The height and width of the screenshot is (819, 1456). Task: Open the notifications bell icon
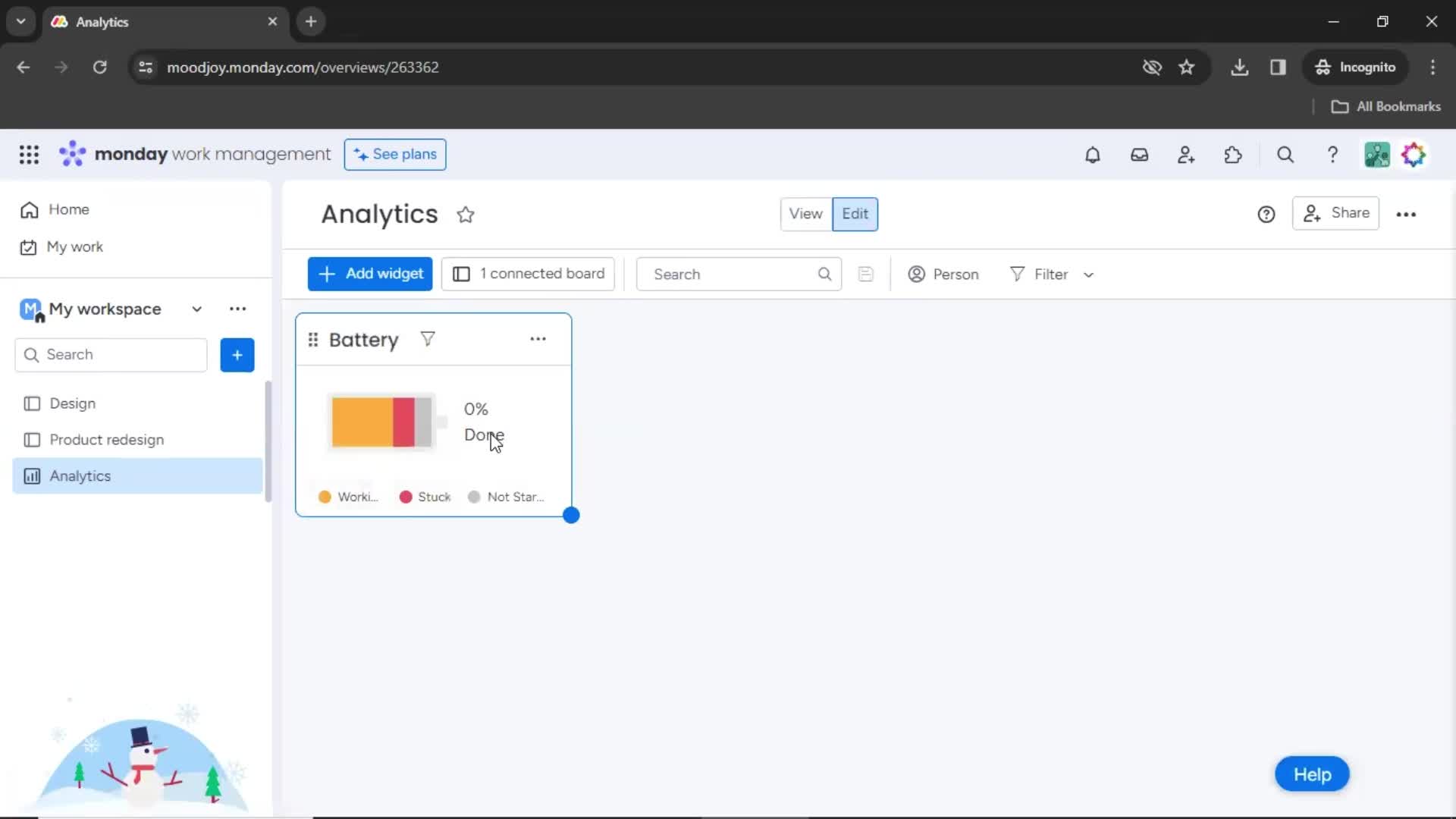click(x=1093, y=154)
